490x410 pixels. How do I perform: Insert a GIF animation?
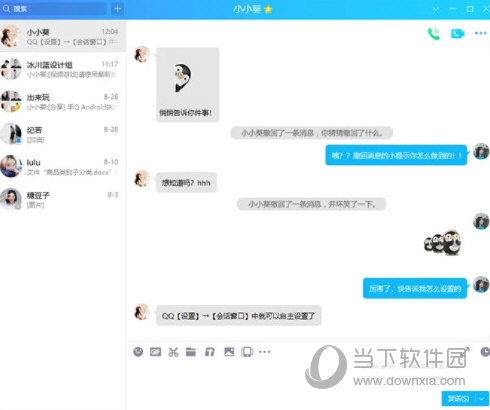pos(155,352)
